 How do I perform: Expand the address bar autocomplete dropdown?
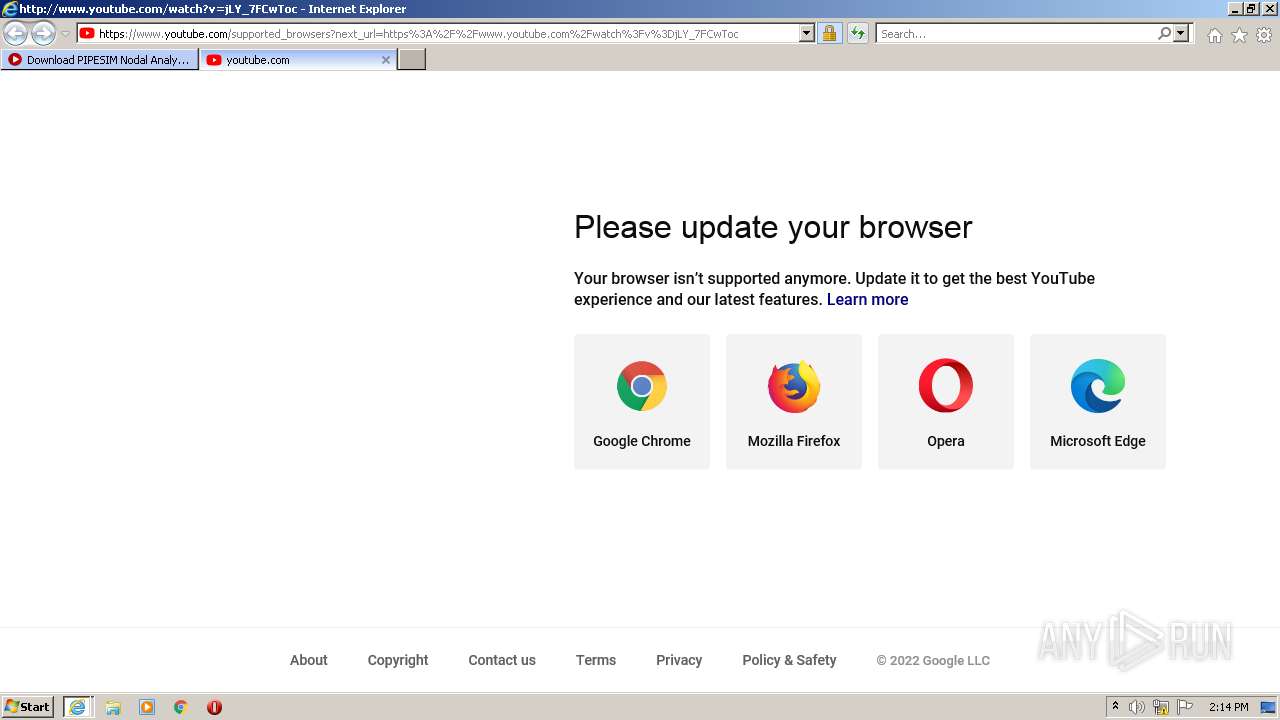[x=807, y=34]
